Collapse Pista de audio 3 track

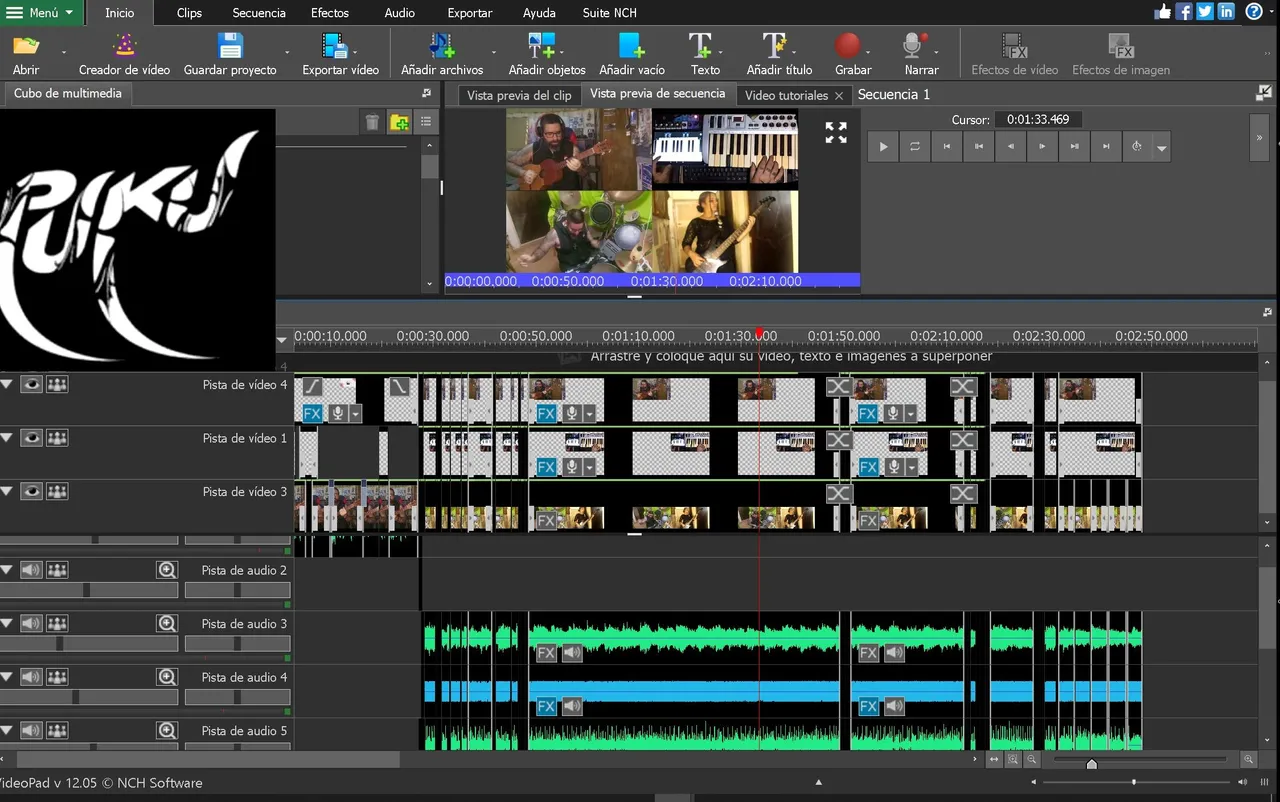7,624
